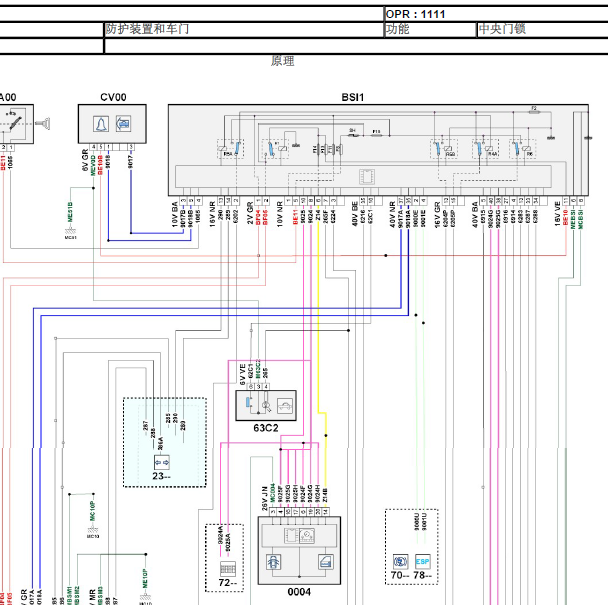Click the 78-- reference label

423,575
